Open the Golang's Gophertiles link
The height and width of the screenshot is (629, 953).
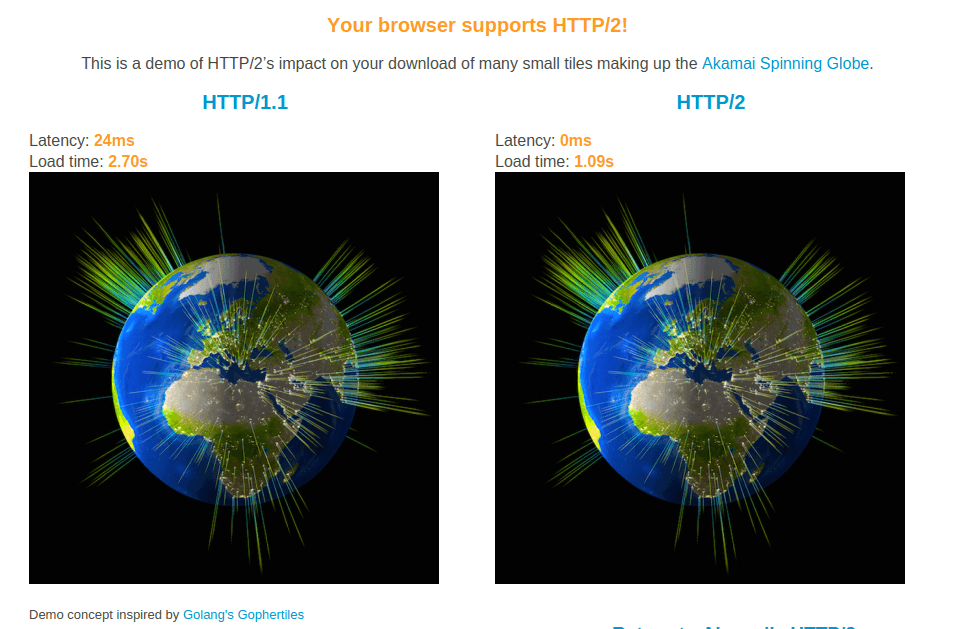[243, 615]
